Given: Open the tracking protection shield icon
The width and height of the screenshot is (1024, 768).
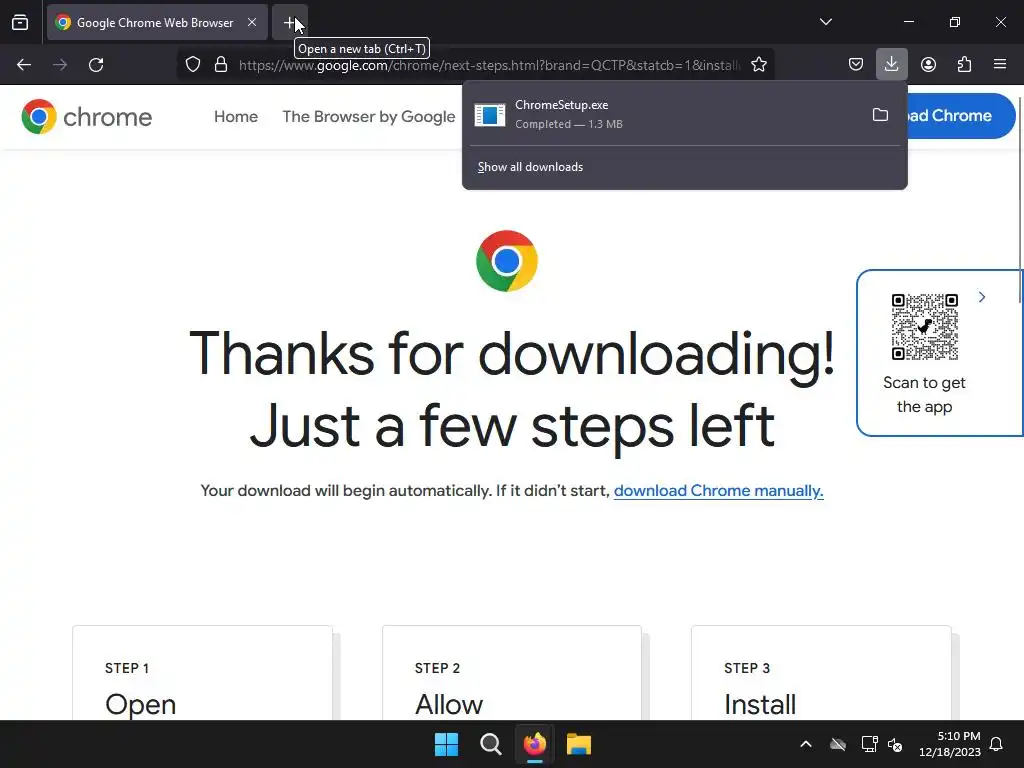Looking at the screenshot, I should tap(193, 65).
